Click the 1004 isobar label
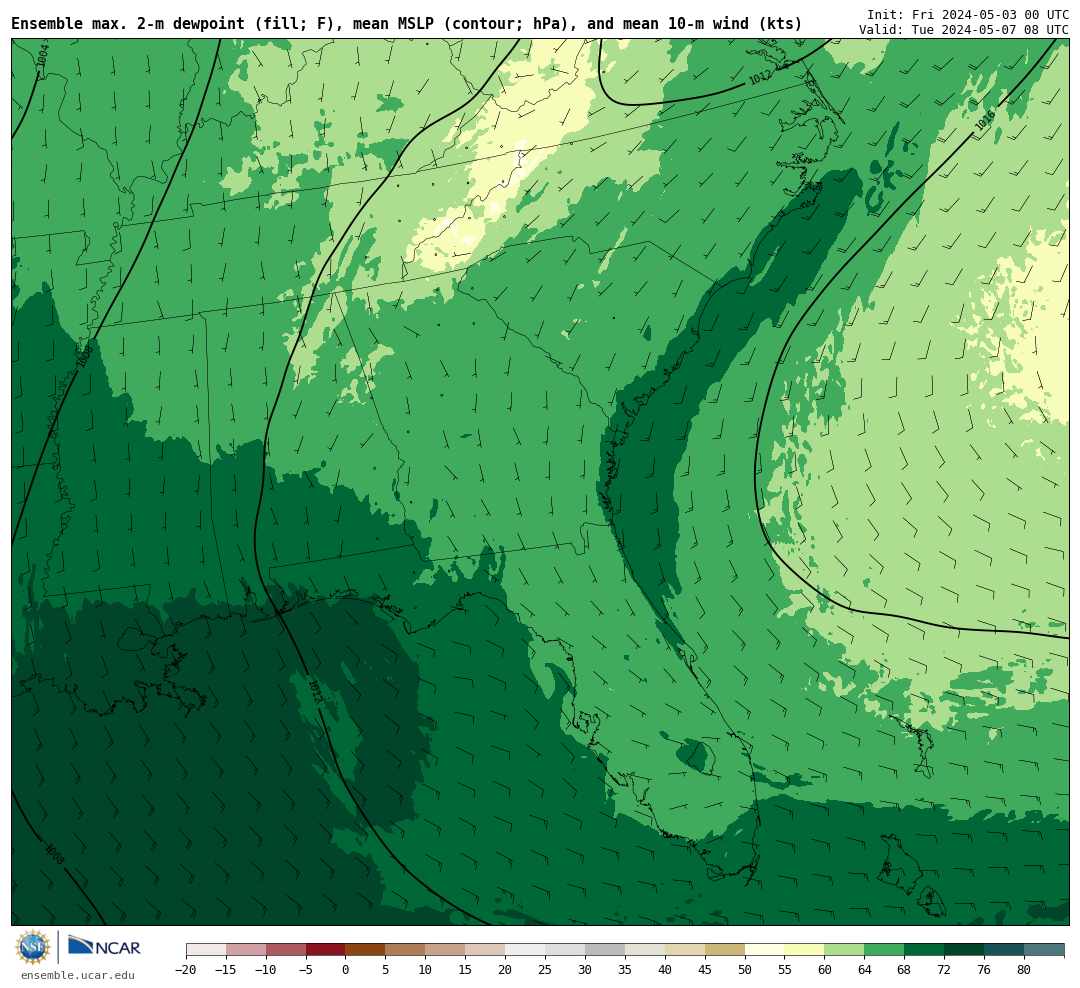The image size is (1080, 988). [43, 55]
